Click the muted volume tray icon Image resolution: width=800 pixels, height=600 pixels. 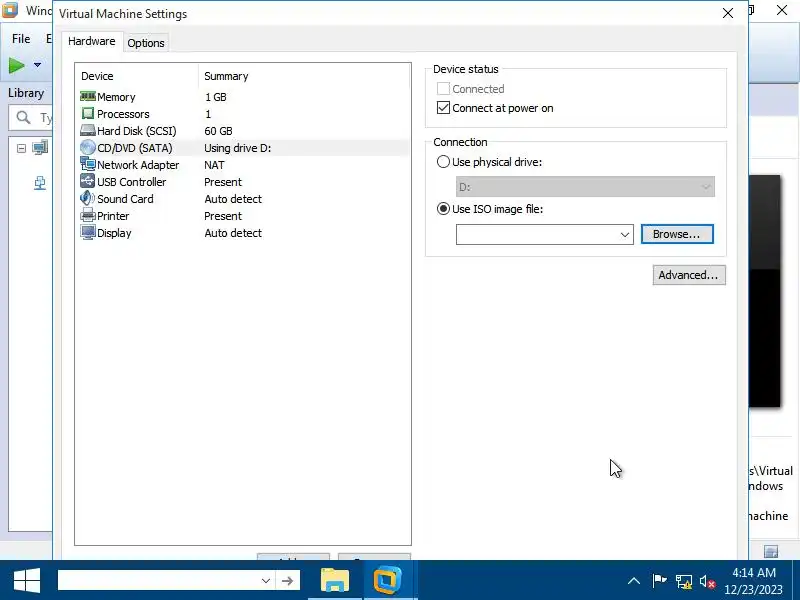coord(707,581)
